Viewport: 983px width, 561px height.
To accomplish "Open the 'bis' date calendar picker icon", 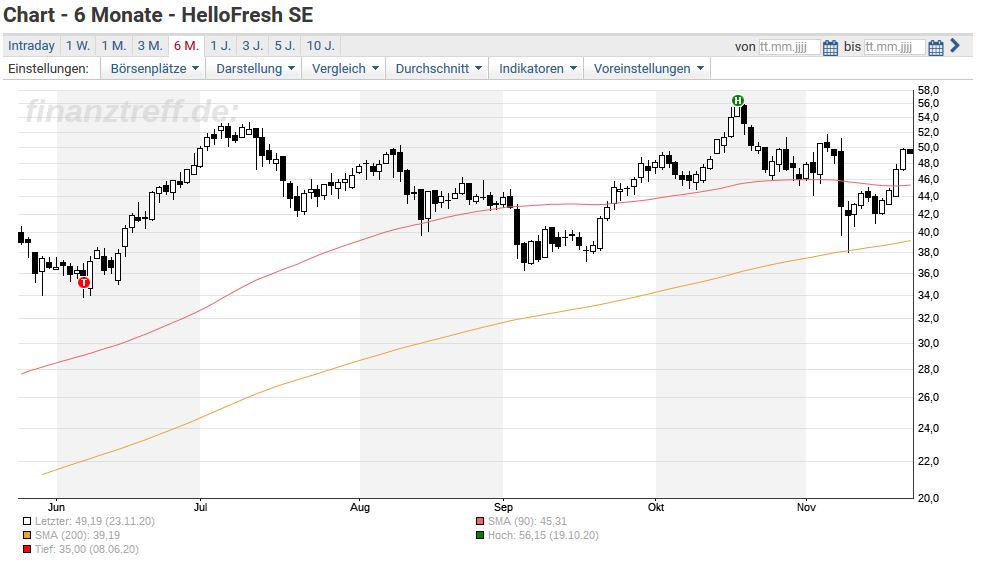I will 936,48.
